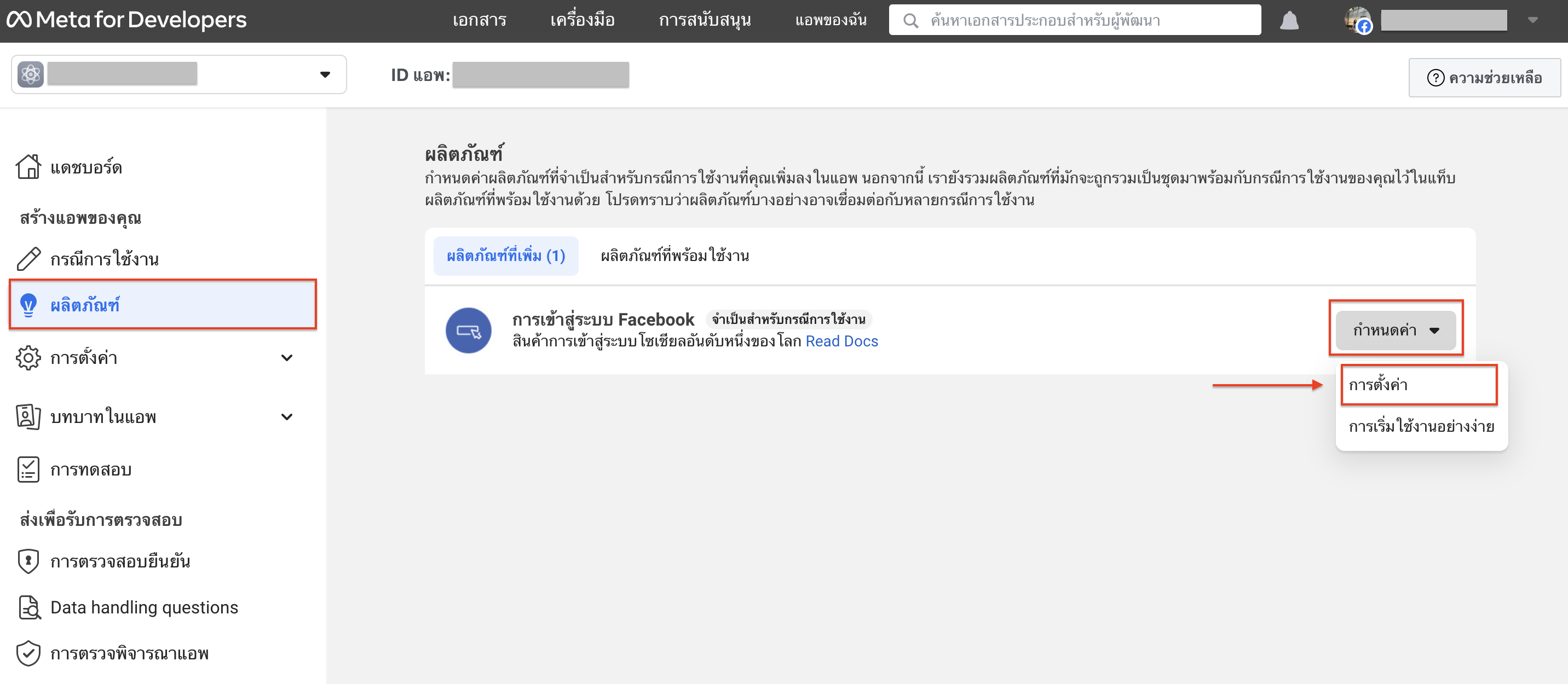Screen dimensions: 1568x684
Task: Click the Data handling questions document icon
Action: click(x=28, y=607)
